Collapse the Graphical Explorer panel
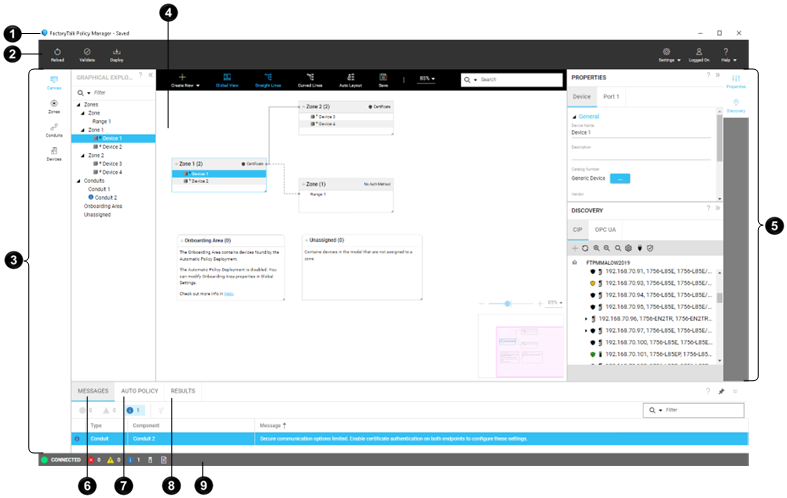Image resolution: width=787 pixels, height=498 pixels. tap(150, 75)
